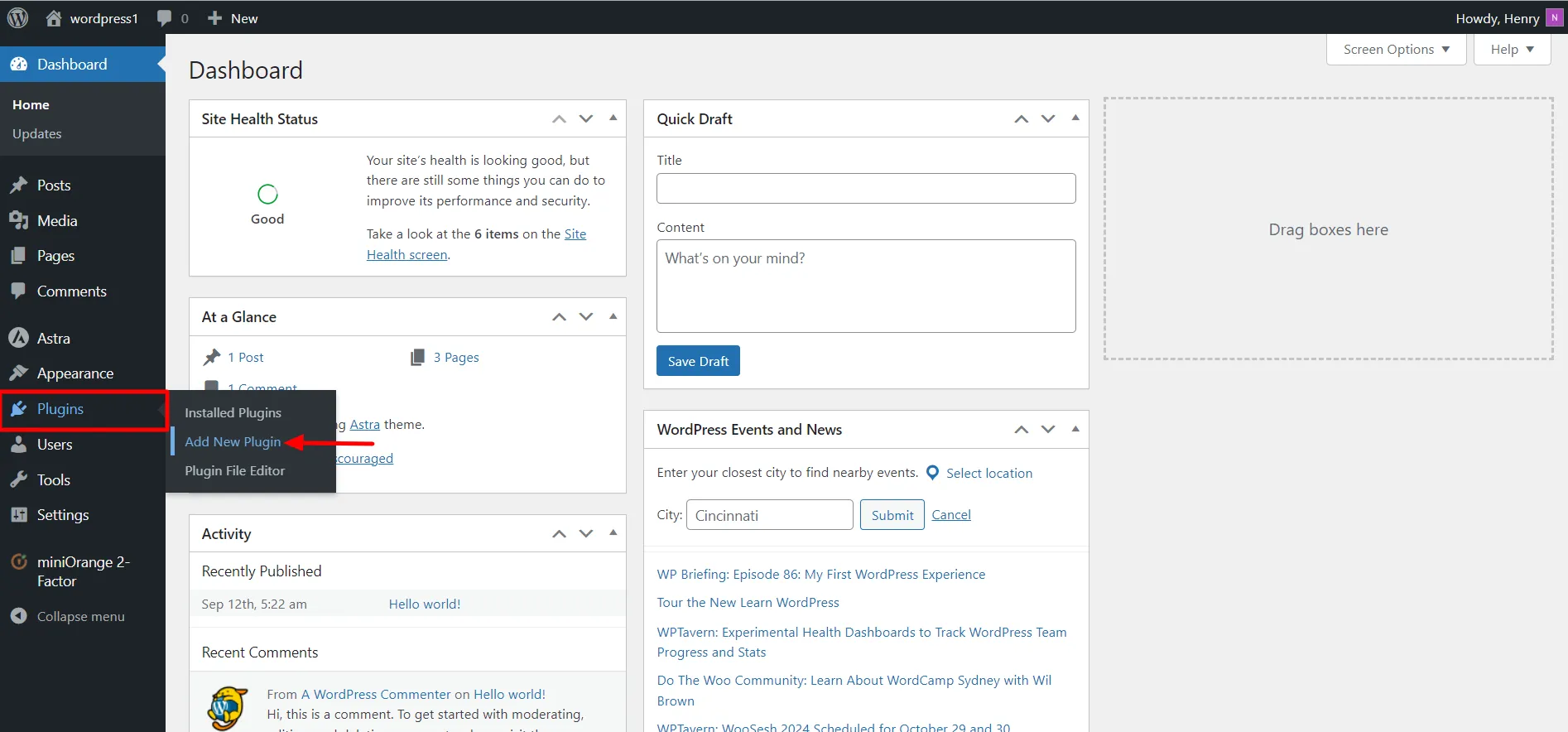Click the City field showing Cincinnati

point(769,515)
